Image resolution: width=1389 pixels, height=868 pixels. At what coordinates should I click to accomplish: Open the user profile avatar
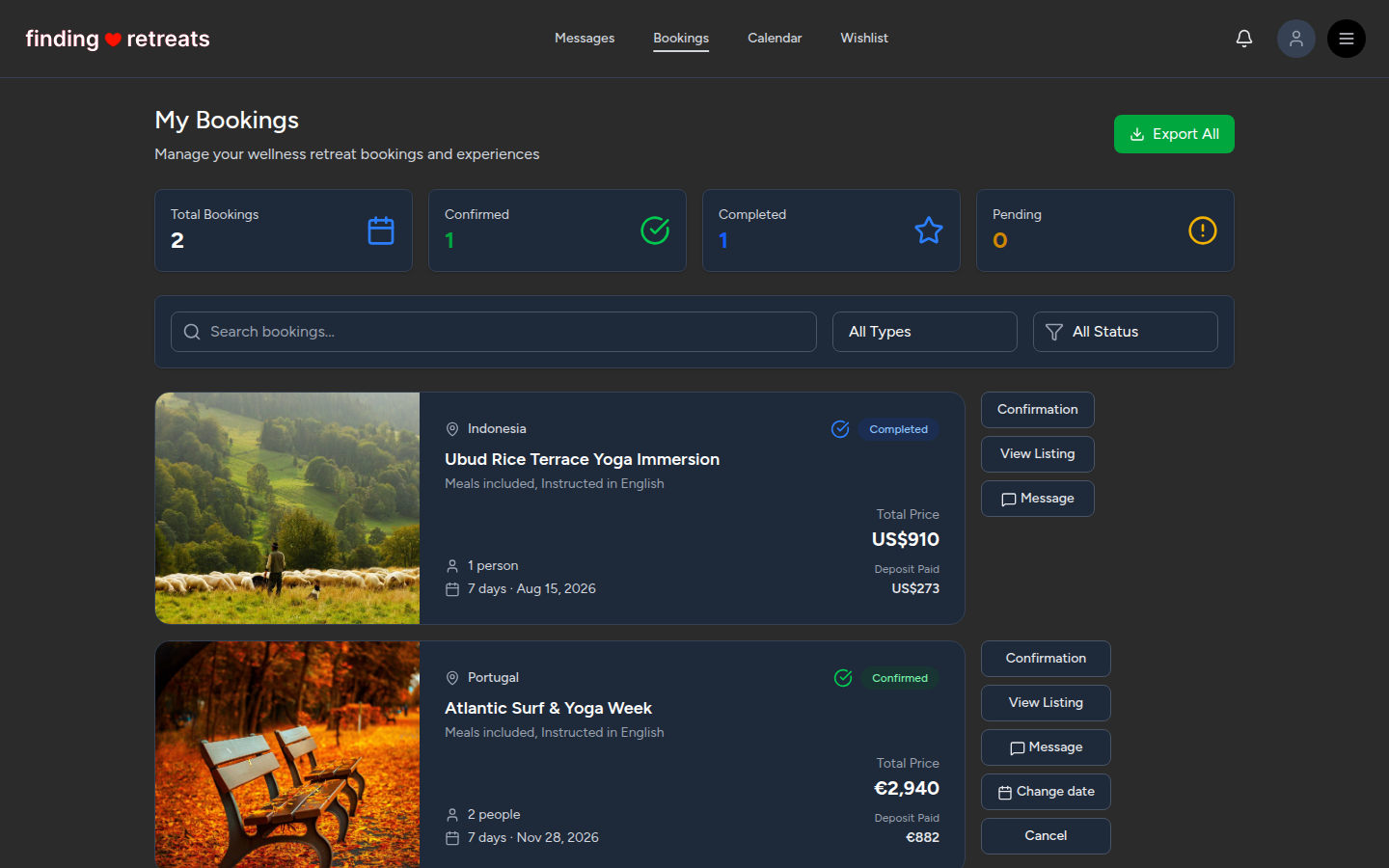[1296, 39]
